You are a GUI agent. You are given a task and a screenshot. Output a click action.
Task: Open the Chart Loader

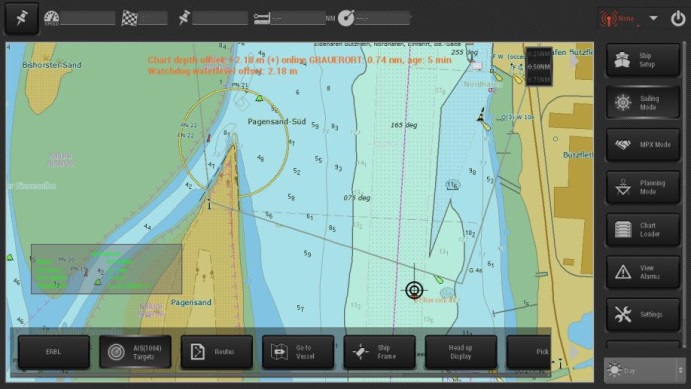click(x=643, y=230)
